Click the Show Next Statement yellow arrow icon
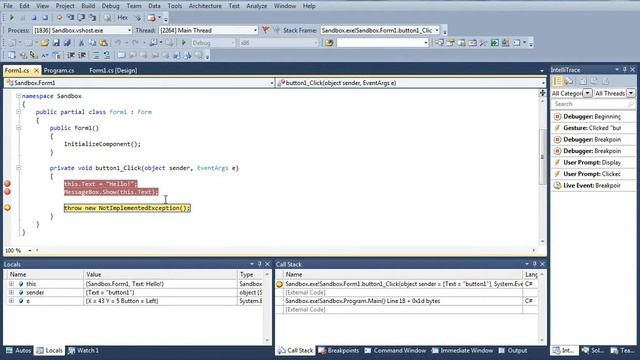Viewport: 640px width, 360px height. [x=59, y=18]
